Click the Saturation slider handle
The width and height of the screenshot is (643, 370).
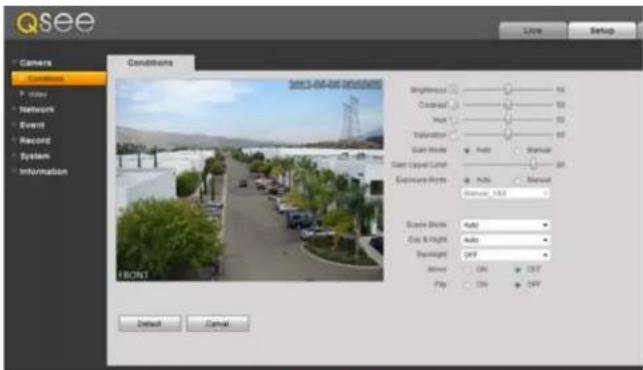[508, 135]
